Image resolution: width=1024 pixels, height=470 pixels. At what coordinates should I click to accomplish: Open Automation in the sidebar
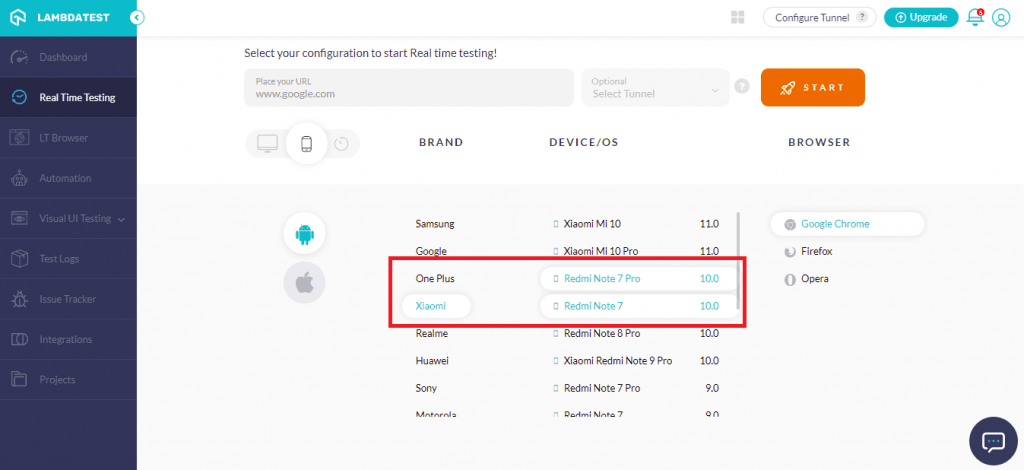pos(65,178)
